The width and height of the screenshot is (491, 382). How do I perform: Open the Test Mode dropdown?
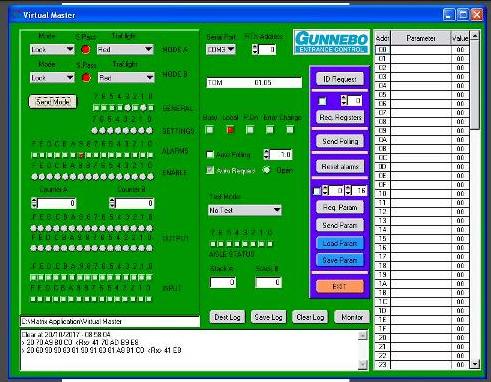245,210
